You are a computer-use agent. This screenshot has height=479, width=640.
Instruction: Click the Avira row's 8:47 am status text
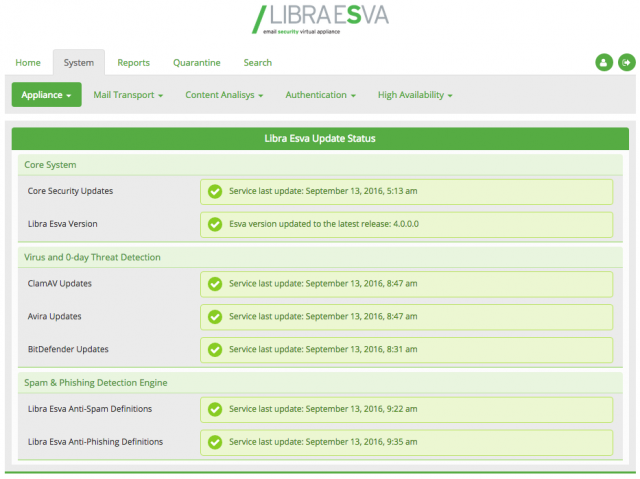point(323,317)
